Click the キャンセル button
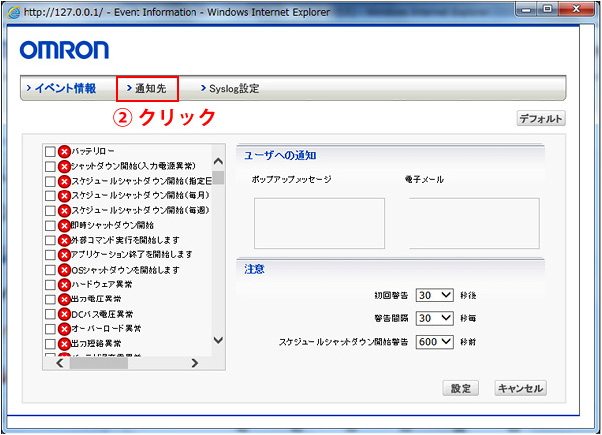 [520, 388]
